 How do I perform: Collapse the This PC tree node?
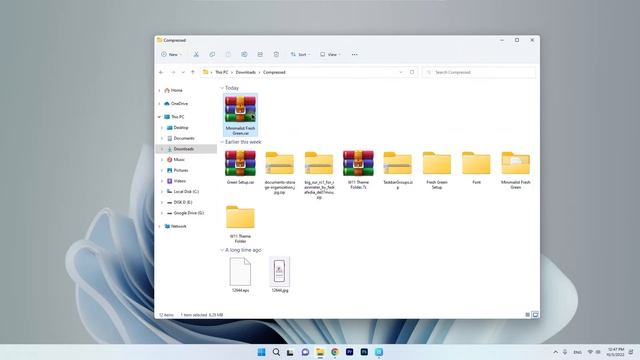[159, 117]
